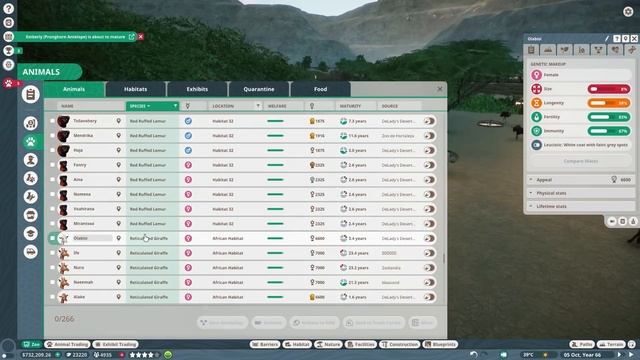Viewport: 640px width, 360px height.
Task: Expand the Lifetime stats section
Action: [x=580, y=207]
